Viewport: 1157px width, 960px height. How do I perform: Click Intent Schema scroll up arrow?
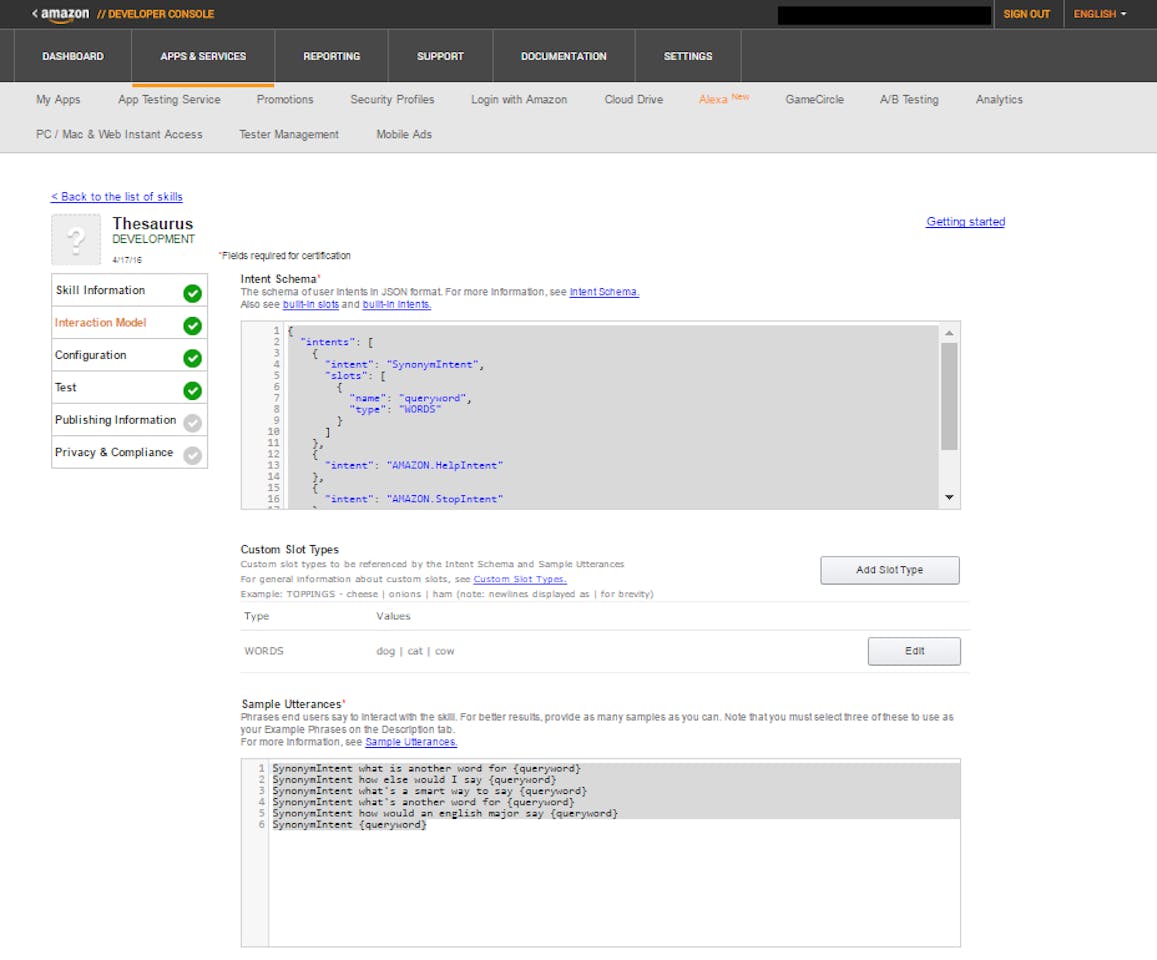(x=949, y=333)
